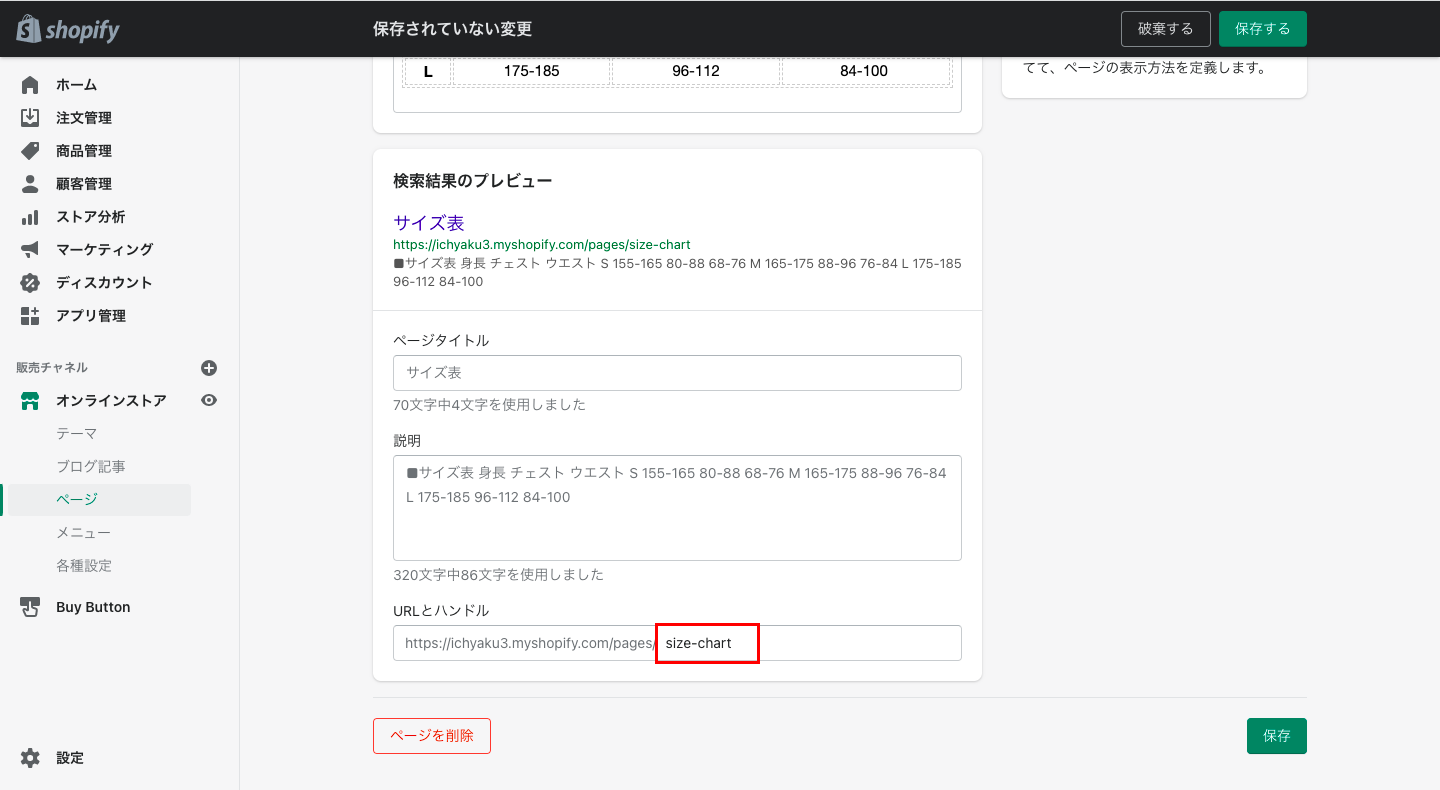The height and width of the screenshot is (790, 1440).
Task: View online store via eye icon
Action: pos(209,400)
